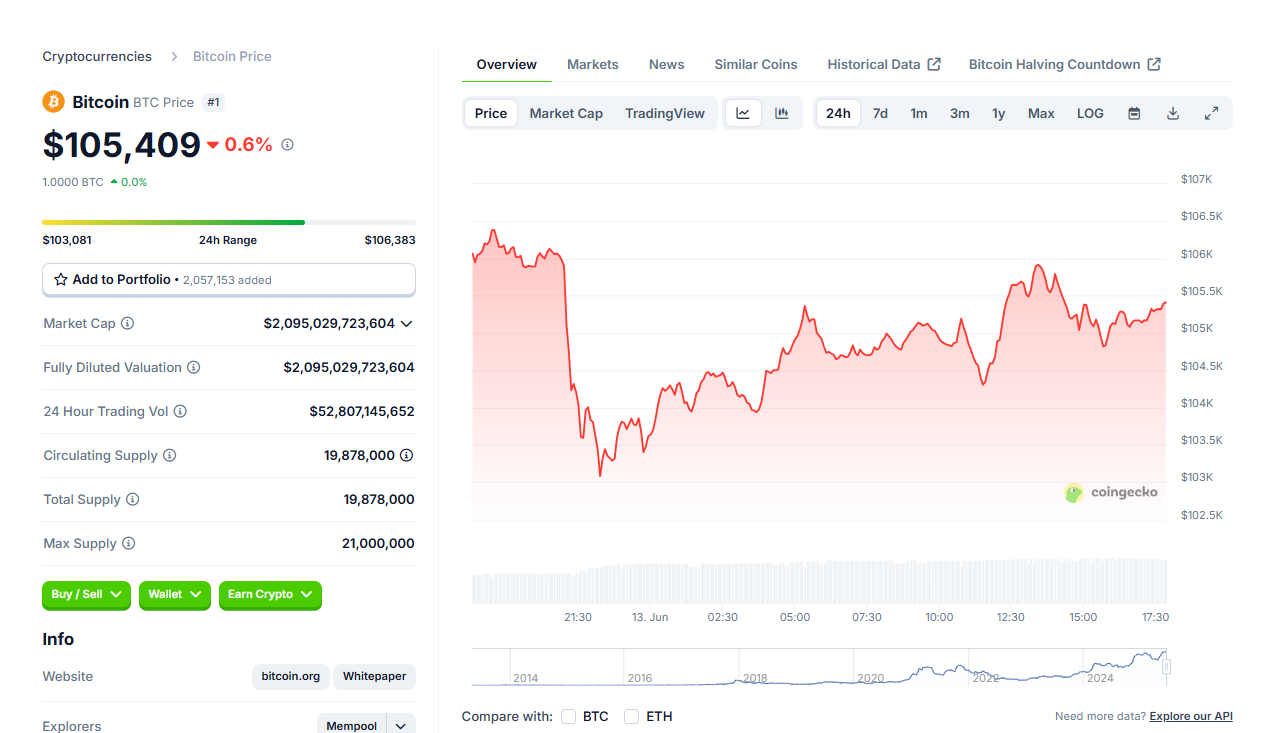1277x733 pixels.
Task: Go to Cryptocurrencies breadcrumb link
Action: [97, 57]
